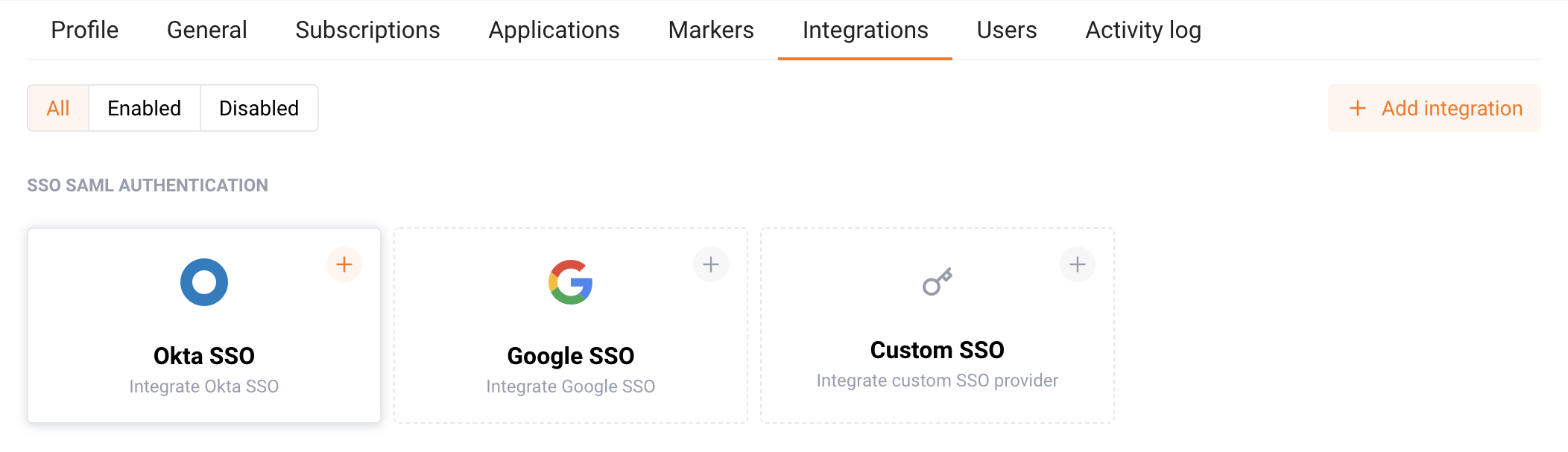Go to the Subscriptions tab
Screen dimensions: 1568x452
coord(367,30)
